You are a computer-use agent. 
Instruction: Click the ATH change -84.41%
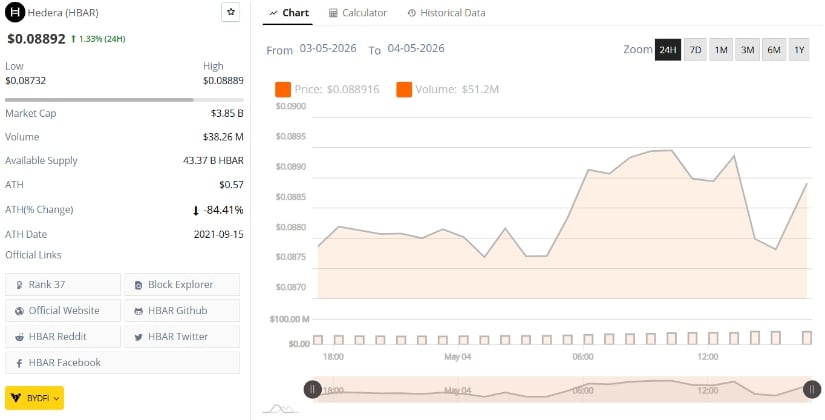[224, 211]
